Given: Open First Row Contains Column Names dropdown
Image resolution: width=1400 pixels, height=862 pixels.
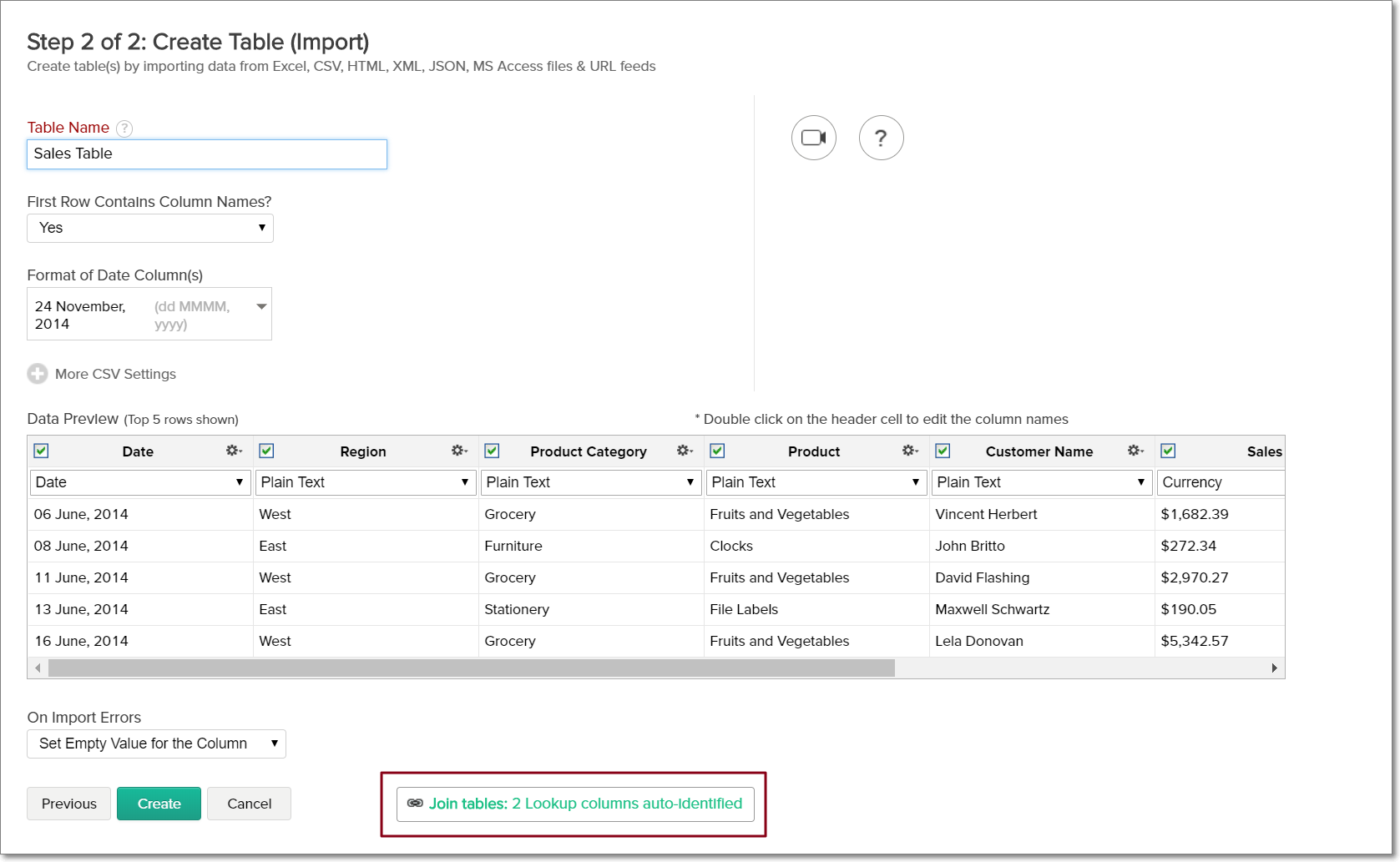Looking at the screenshot, I should (150, 228).
